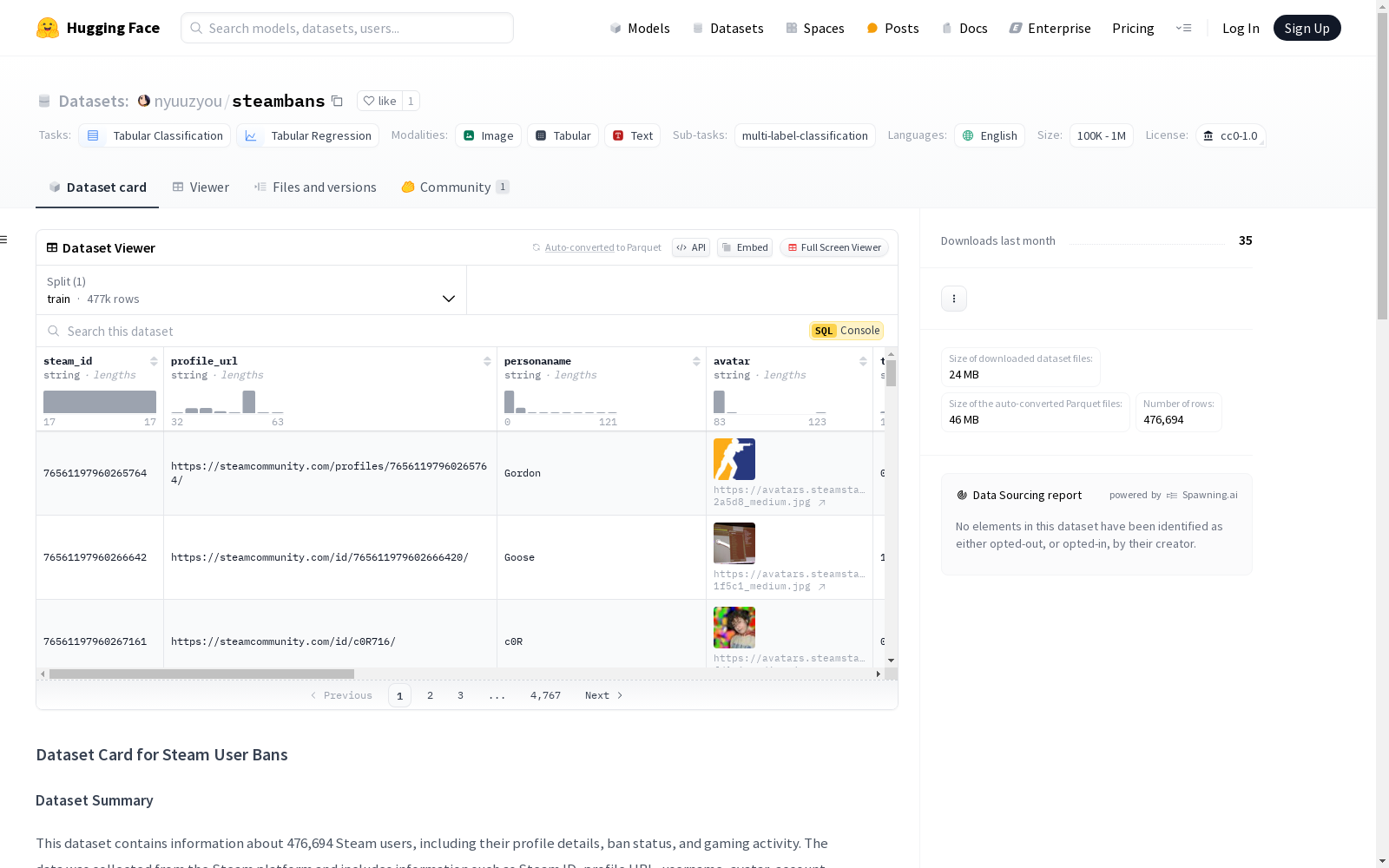Switch to the Viewer tab
1389x868 pixels.
pyautogui.click(x=201, y=187)
